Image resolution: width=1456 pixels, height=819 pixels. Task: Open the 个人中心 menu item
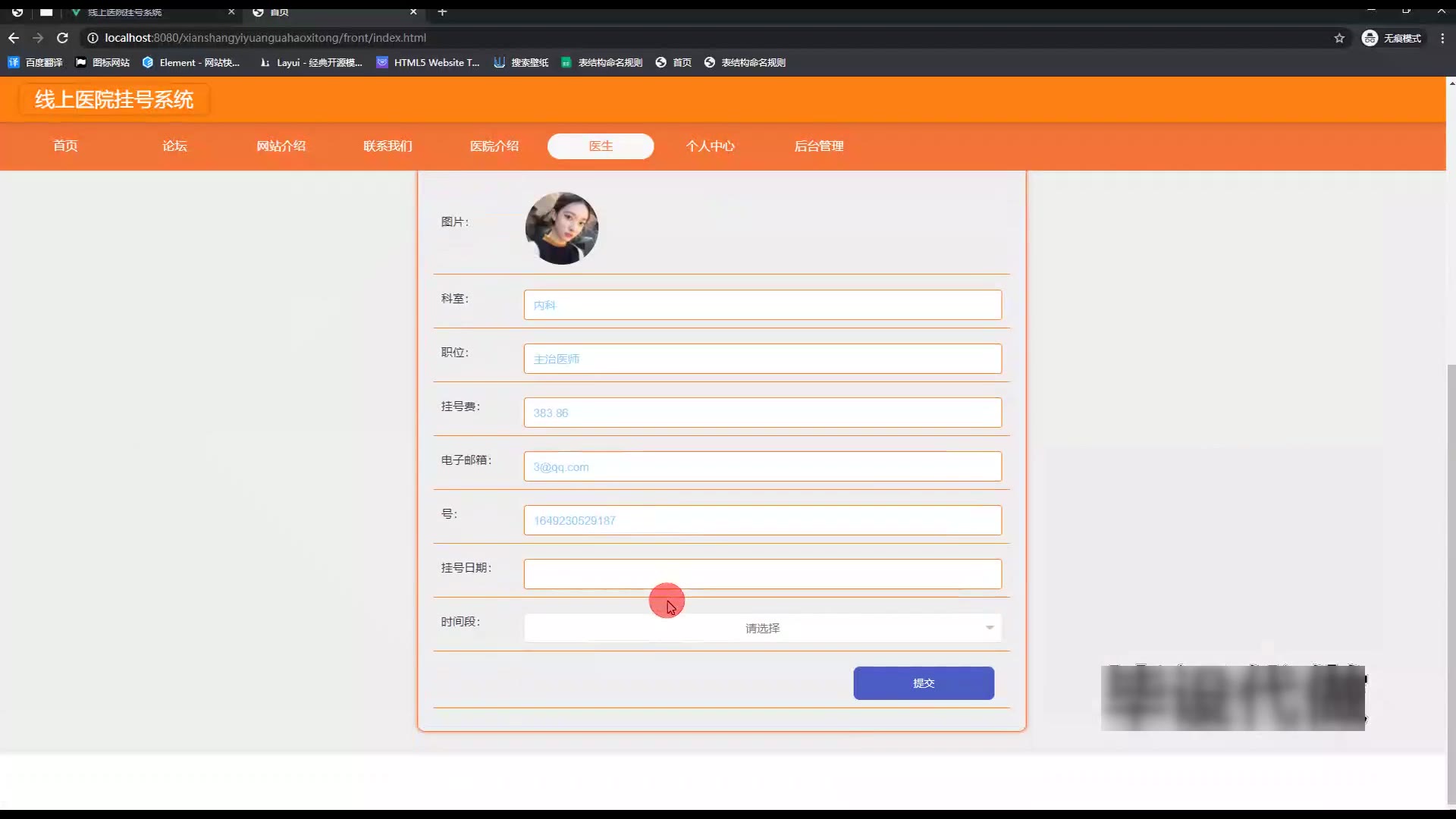(710, 146)
